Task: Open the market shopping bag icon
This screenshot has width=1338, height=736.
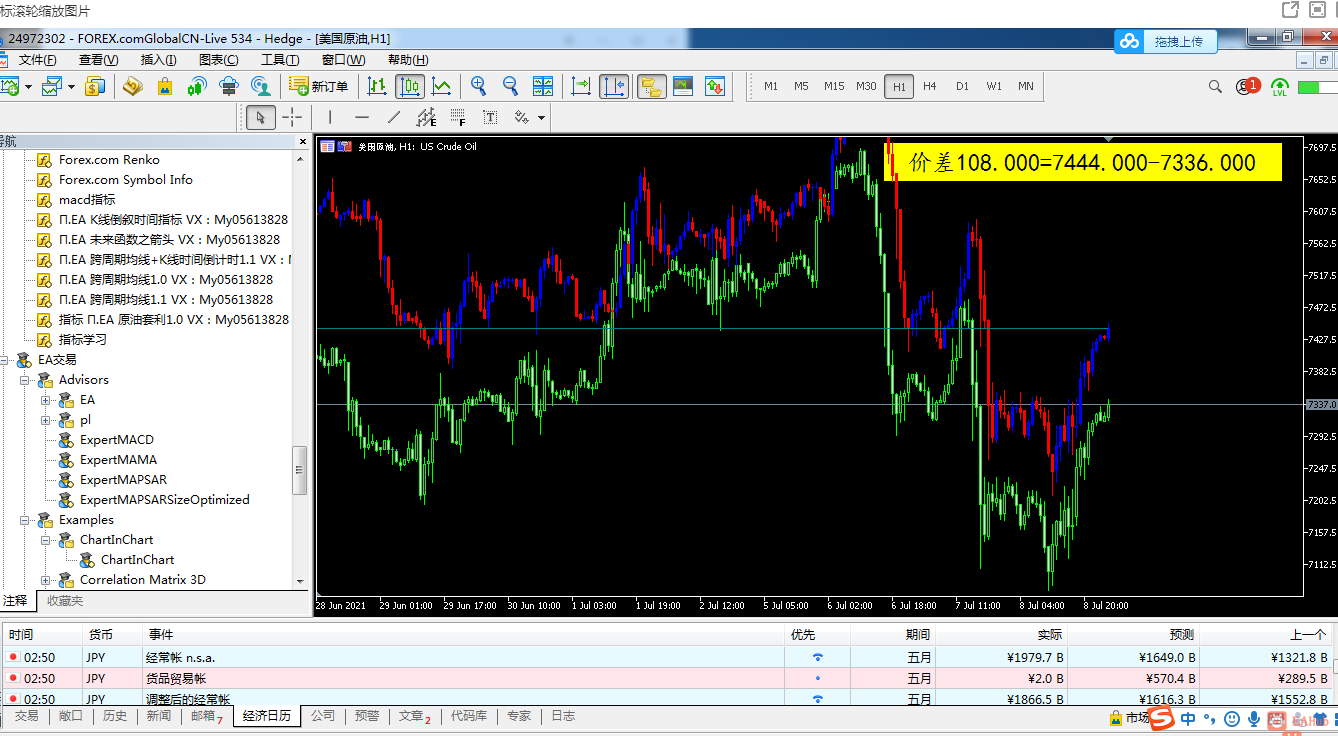Action: (165, 86)
